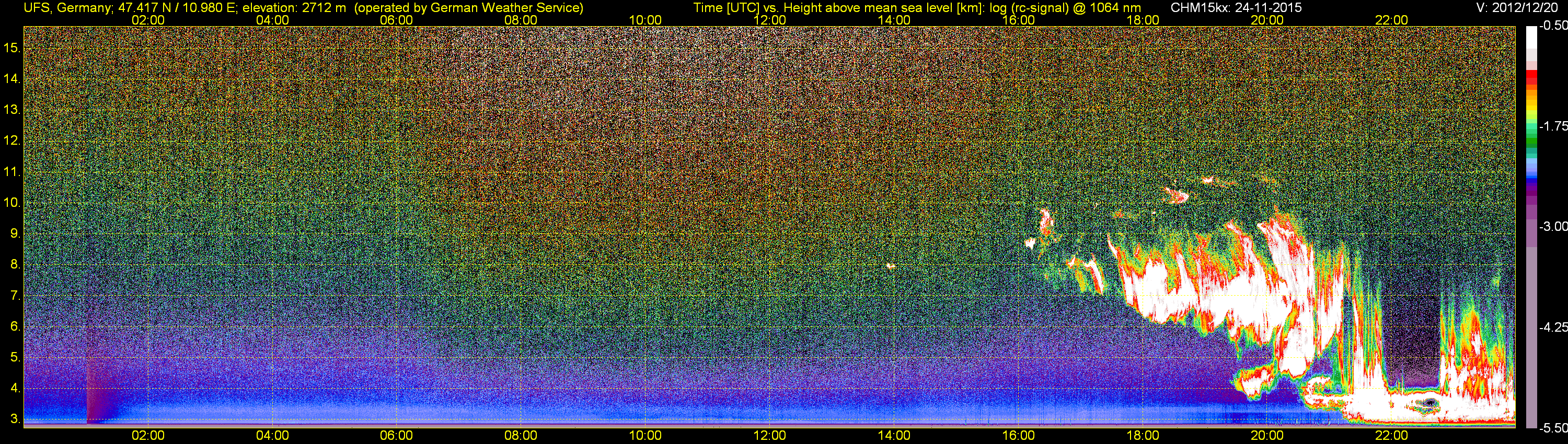Image resolution: width=1568 pixels, height=444 pixels.
Task: Click the '-5.50' color scale value
Action: click(x=1552, y=428)
